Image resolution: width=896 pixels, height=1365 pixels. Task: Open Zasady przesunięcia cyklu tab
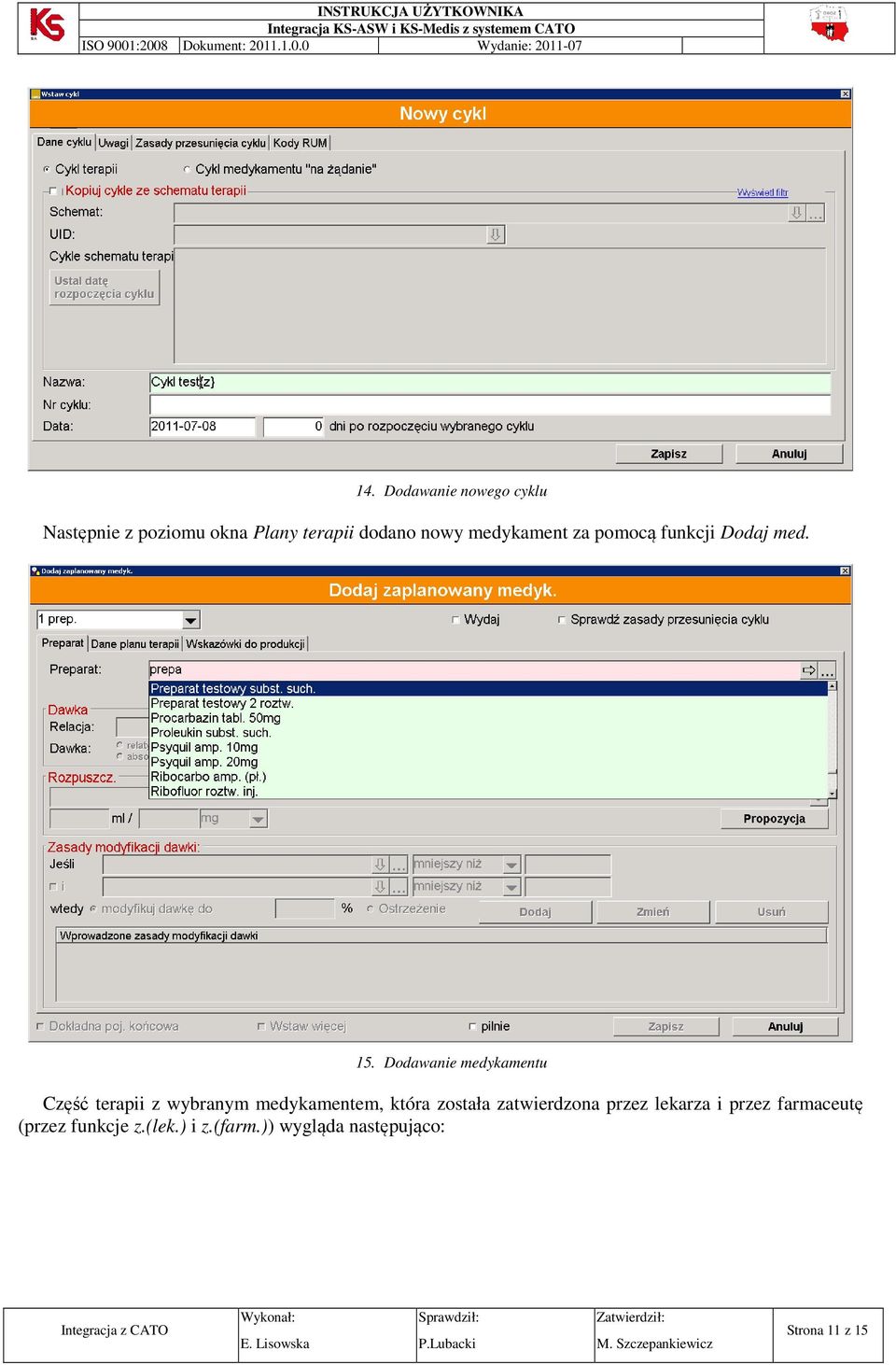coord(201,143)
